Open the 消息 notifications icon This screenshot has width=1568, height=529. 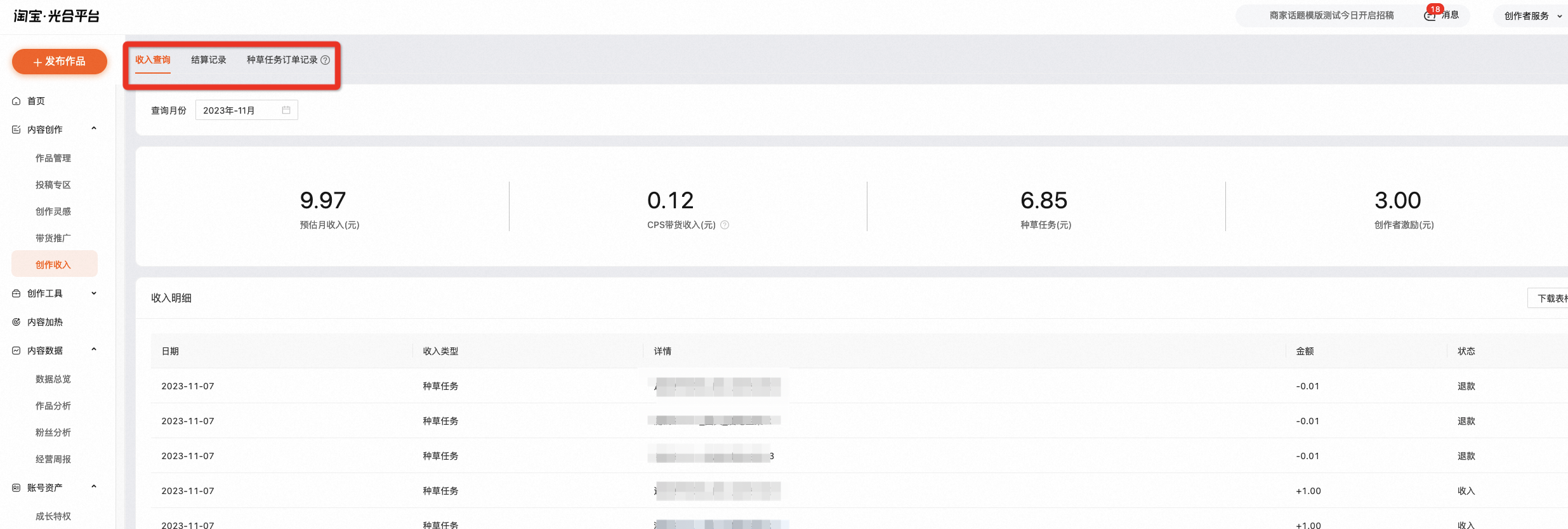click(x=1430, y=16)
